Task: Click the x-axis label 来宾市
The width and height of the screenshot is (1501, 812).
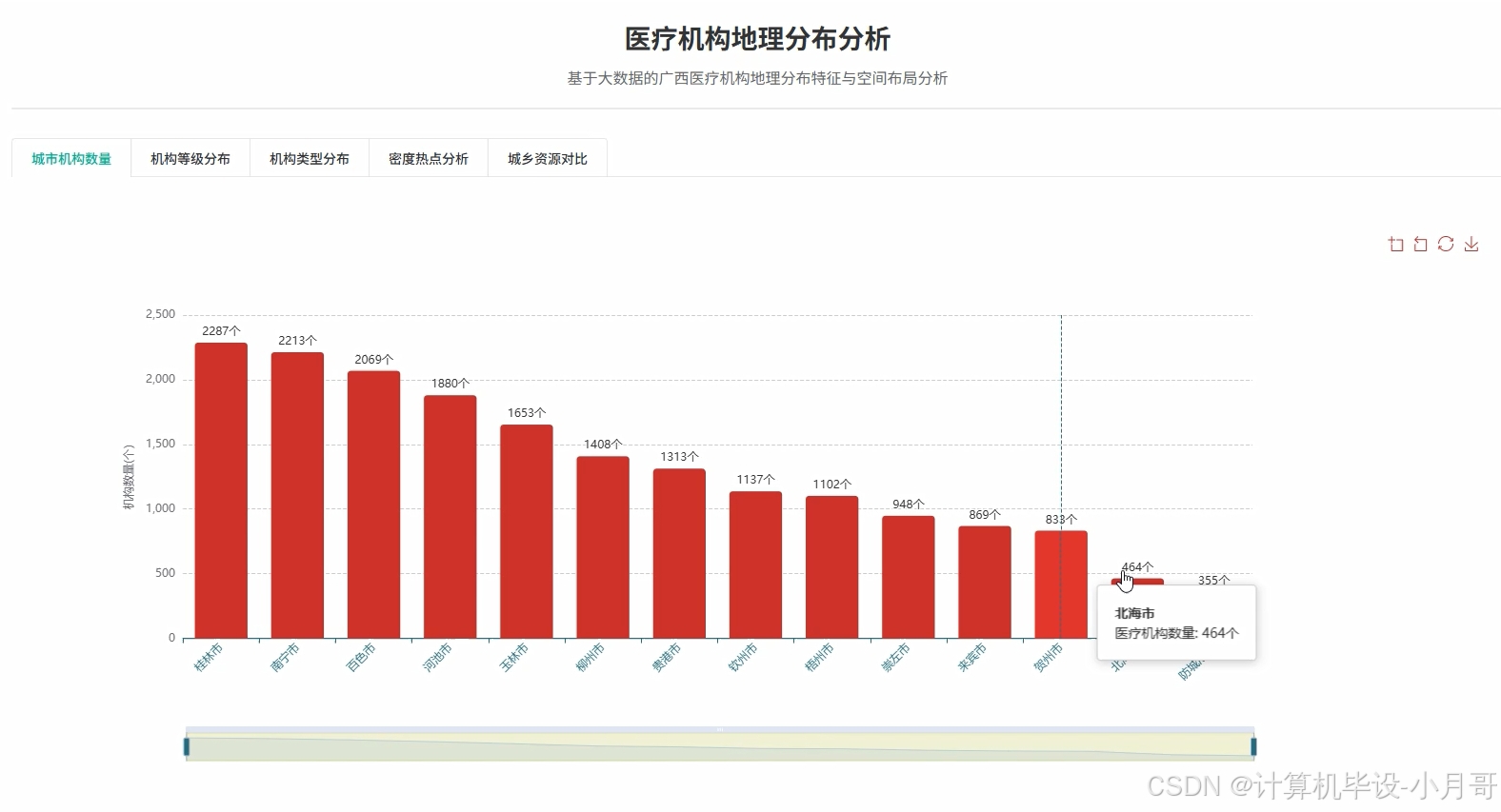Action: pyautogui.click(x=972, y=657)
